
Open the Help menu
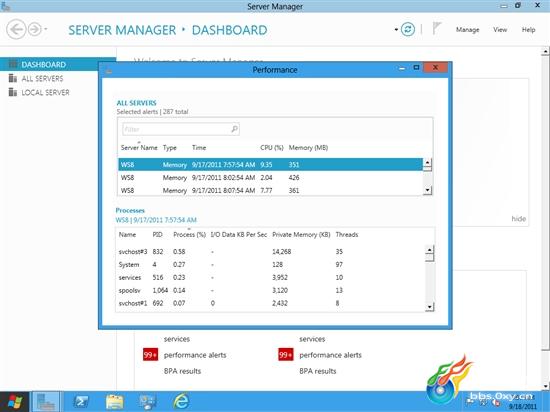click(528, 30)
